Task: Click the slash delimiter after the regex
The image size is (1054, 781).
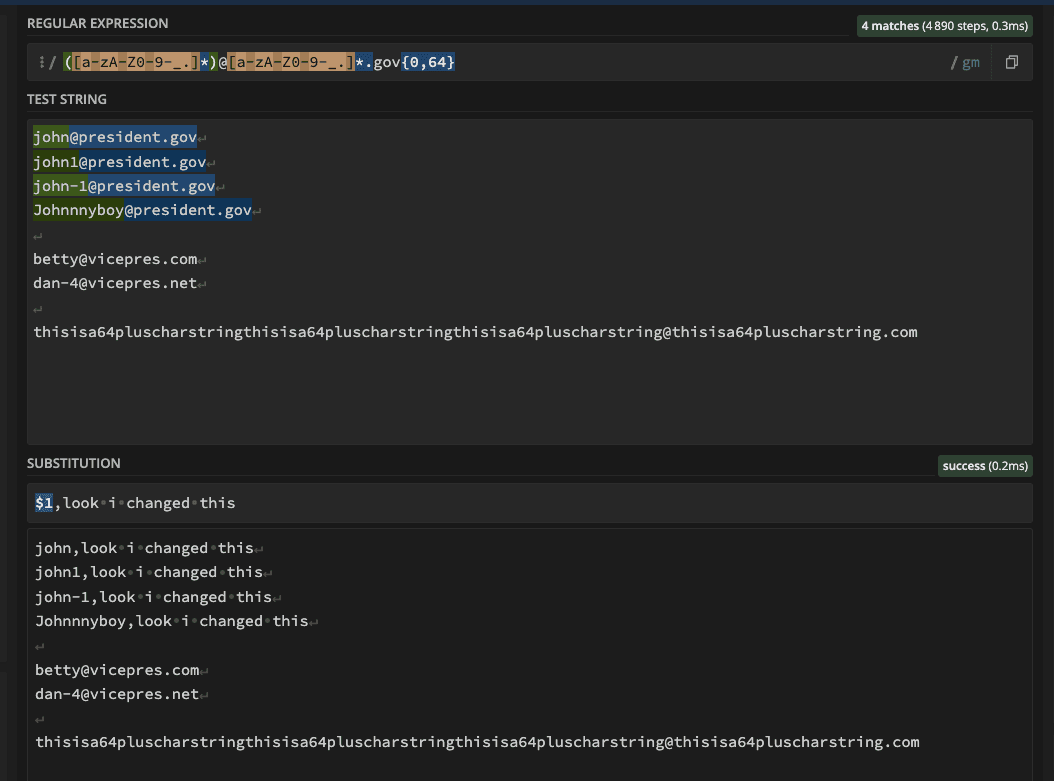Action: pos(956,61)
